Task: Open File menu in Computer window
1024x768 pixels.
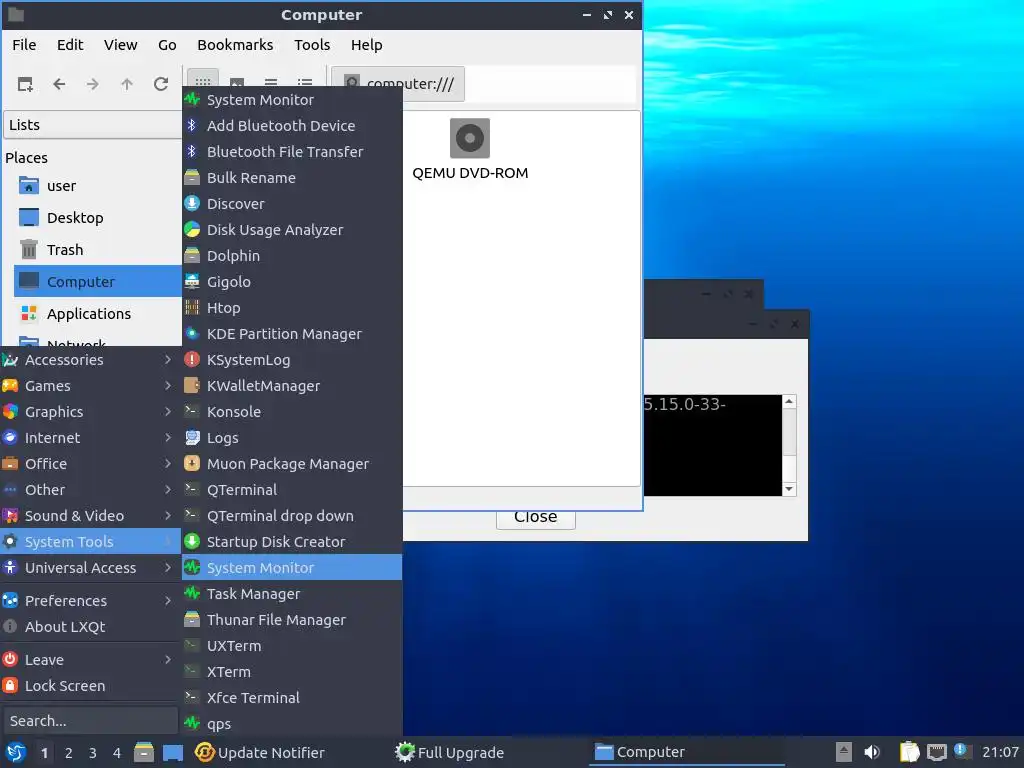Action: pyautogui.click(x=24, y=45)
